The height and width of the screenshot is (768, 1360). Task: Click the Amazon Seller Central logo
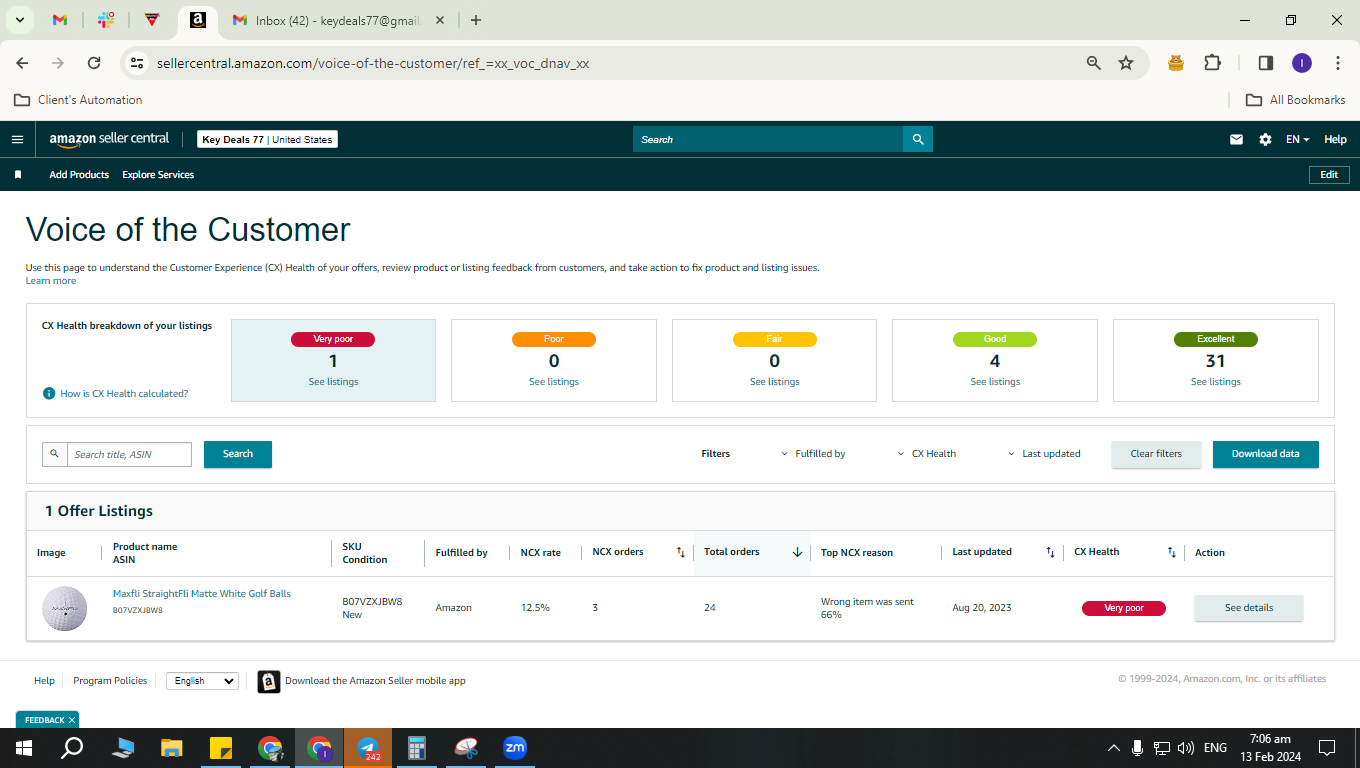pyautogui.click(x=110, y=139)
